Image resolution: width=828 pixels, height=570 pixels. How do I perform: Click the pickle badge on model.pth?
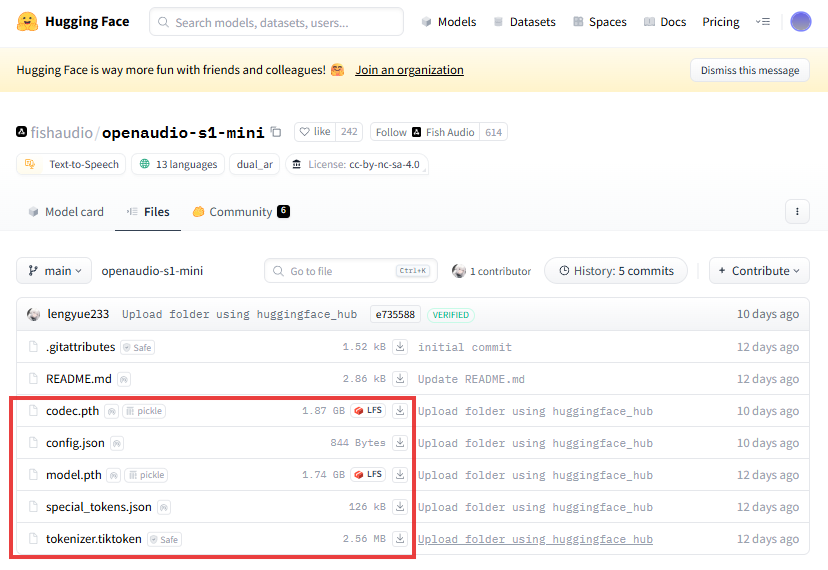146,475
